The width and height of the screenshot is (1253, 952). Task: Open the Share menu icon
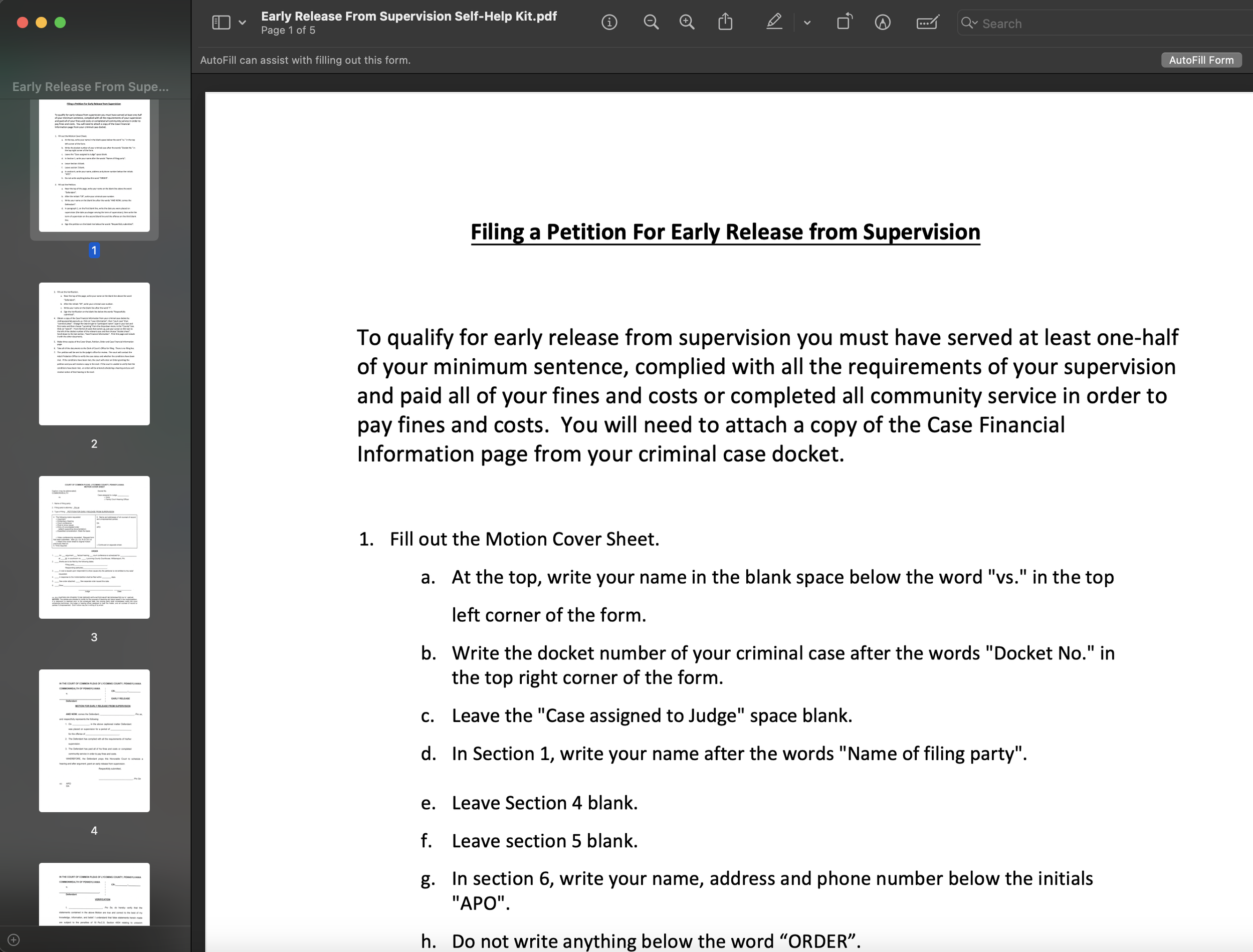(x=725, y=23)
